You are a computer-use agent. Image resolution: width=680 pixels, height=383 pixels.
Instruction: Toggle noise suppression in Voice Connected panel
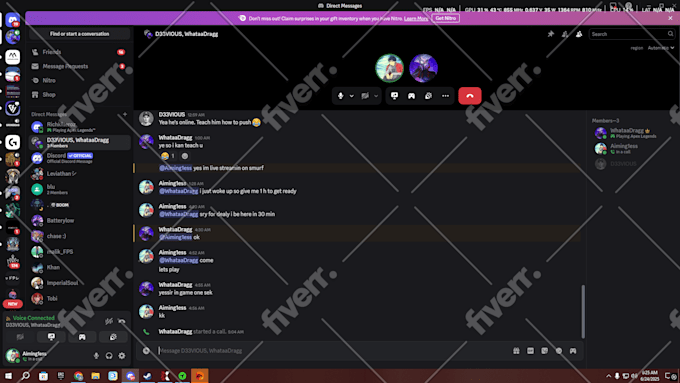point(108,321)
